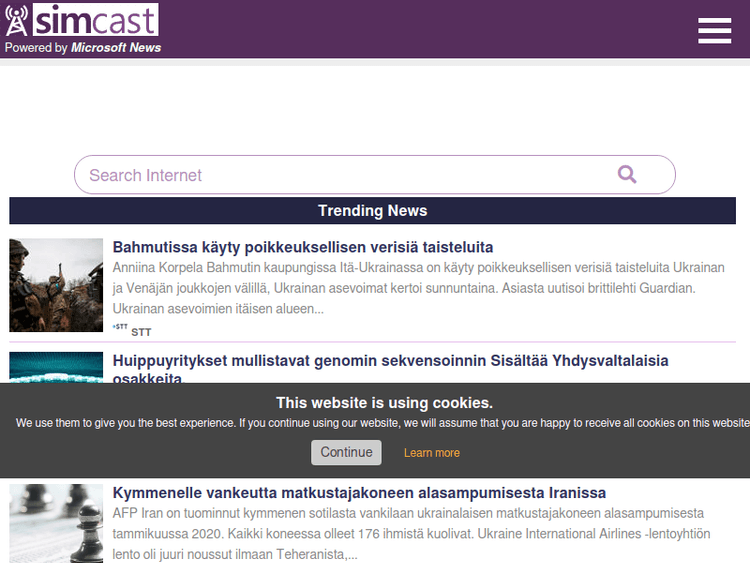The width and height of the screenshot is (750, 563).
Task: Click the Powered by Microsoft News text
Action: (83, 48)
